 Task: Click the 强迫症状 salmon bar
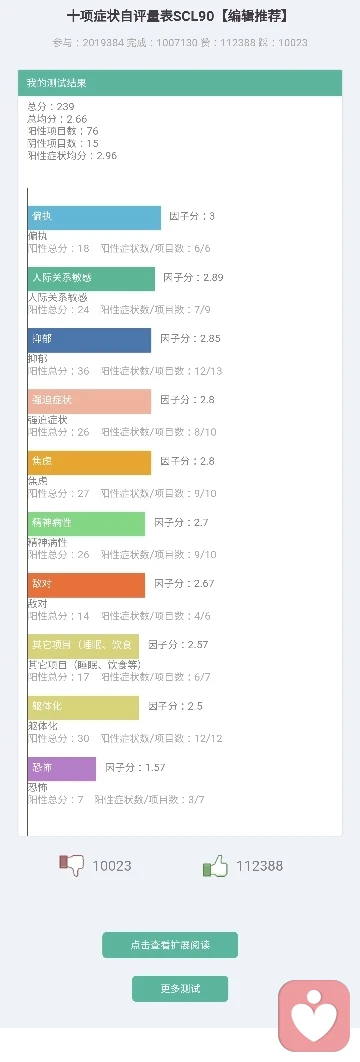[89, 402]
